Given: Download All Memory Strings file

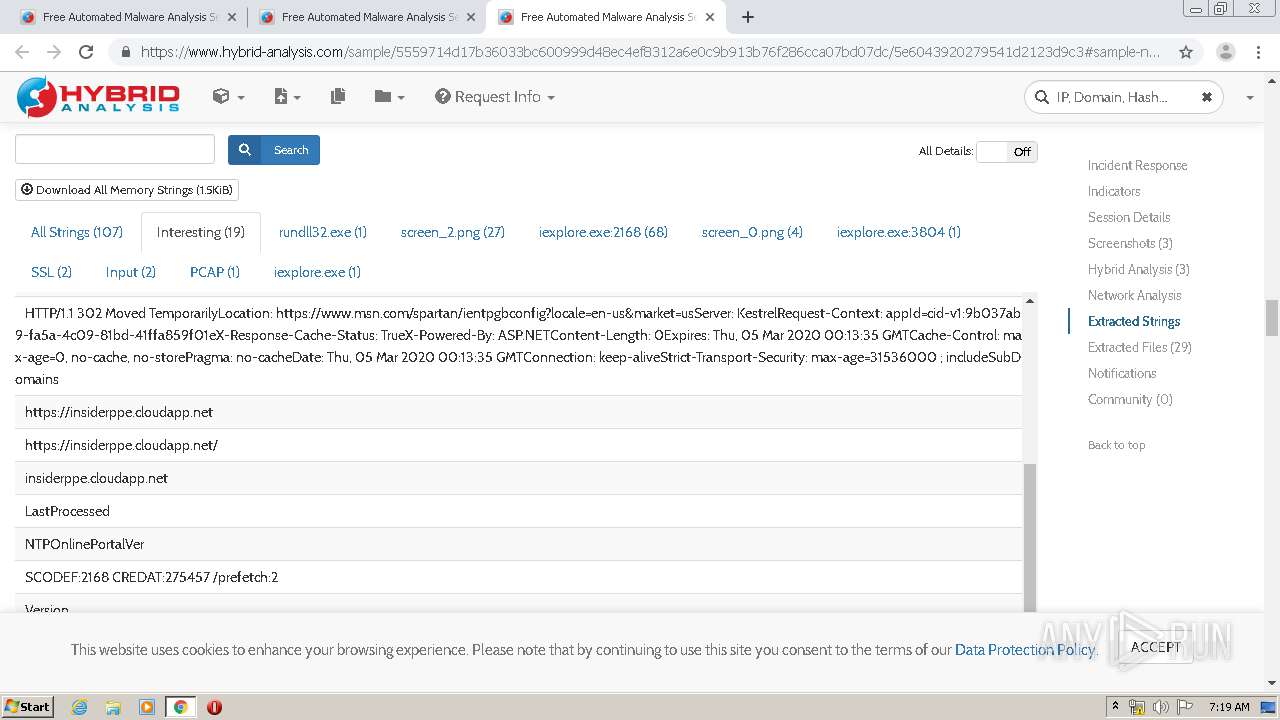Looking at the screenshot, I should tap(127, 189).
